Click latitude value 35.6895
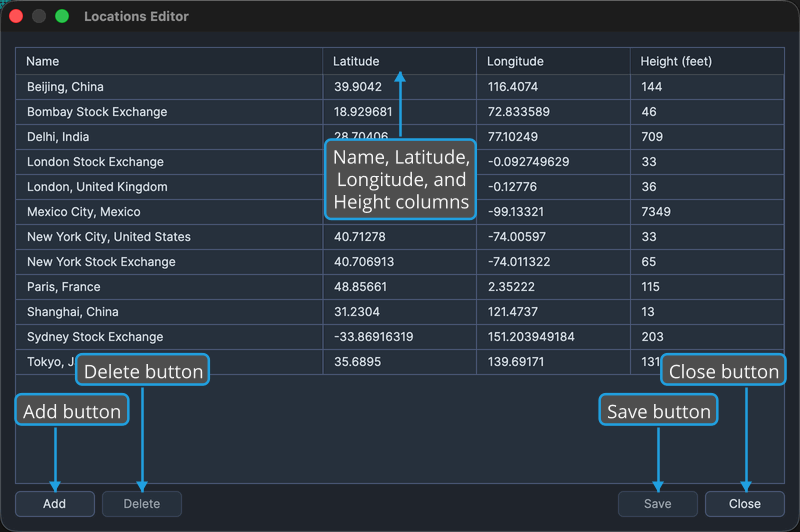 (357, 362)
